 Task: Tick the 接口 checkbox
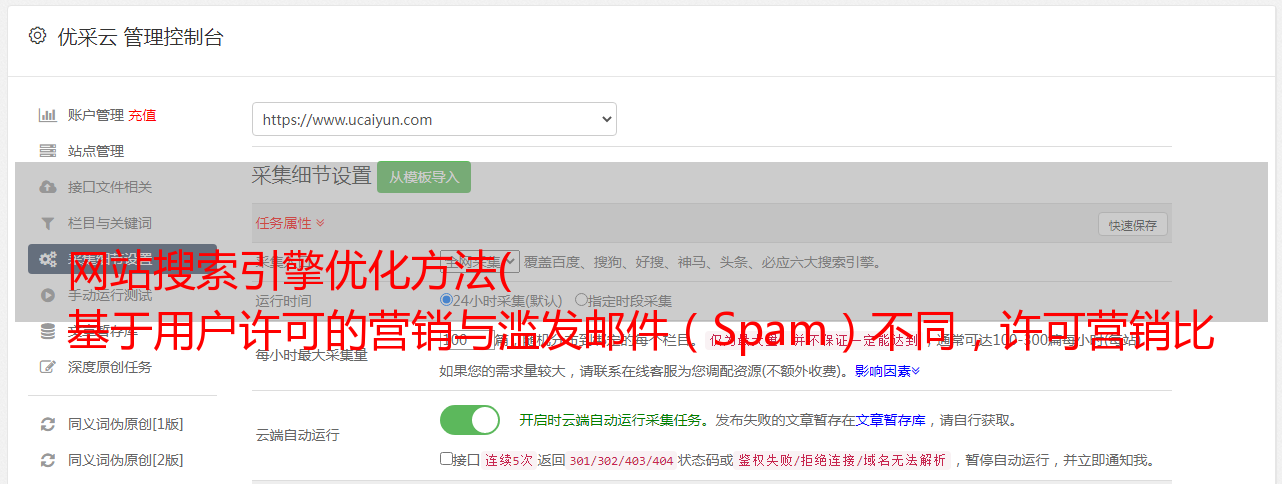446,459
